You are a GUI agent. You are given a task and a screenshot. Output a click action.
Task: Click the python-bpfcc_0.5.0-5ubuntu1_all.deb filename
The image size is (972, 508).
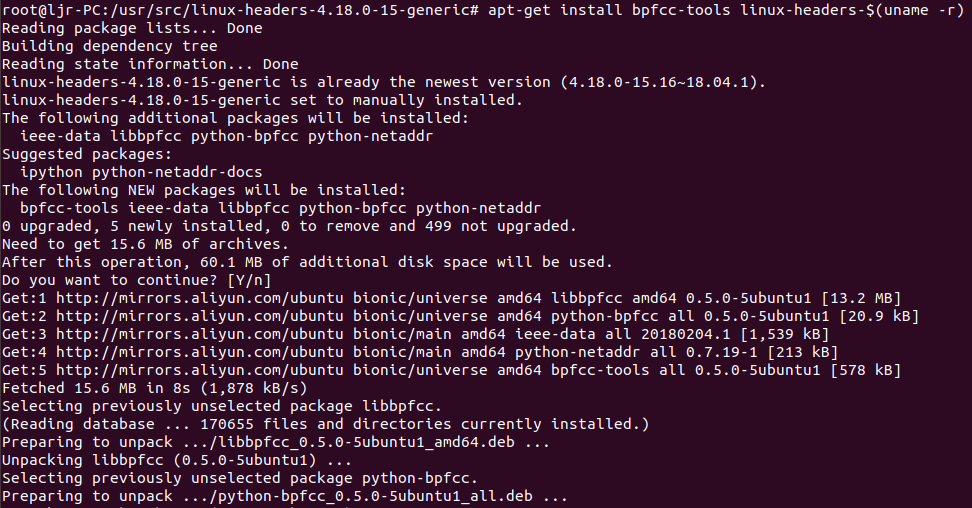(x=371, y=496)
